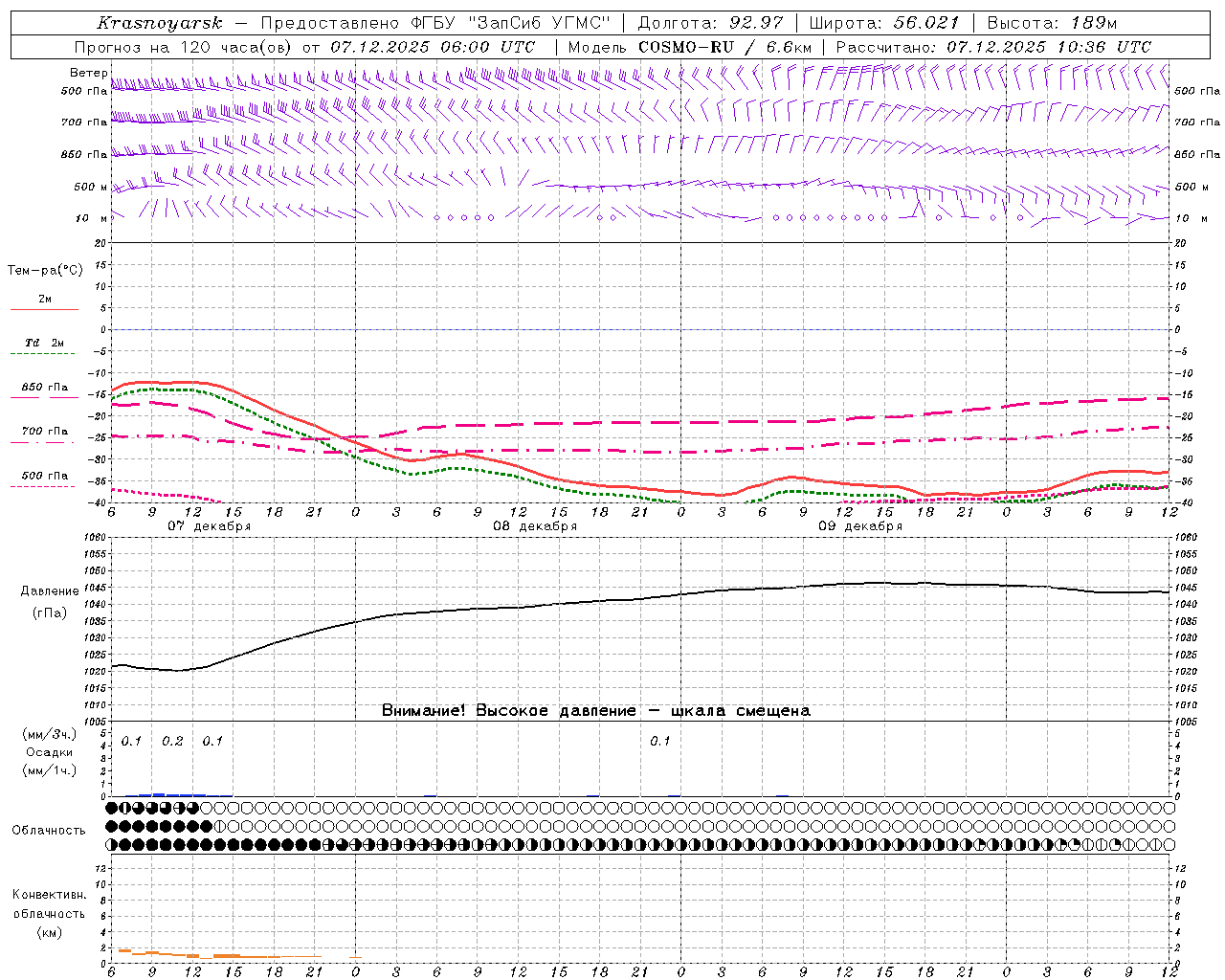The height and width of the screenshot is (980, 1225).
Task: Click the Давление pressure panel label
Action: tap(50, 591)
